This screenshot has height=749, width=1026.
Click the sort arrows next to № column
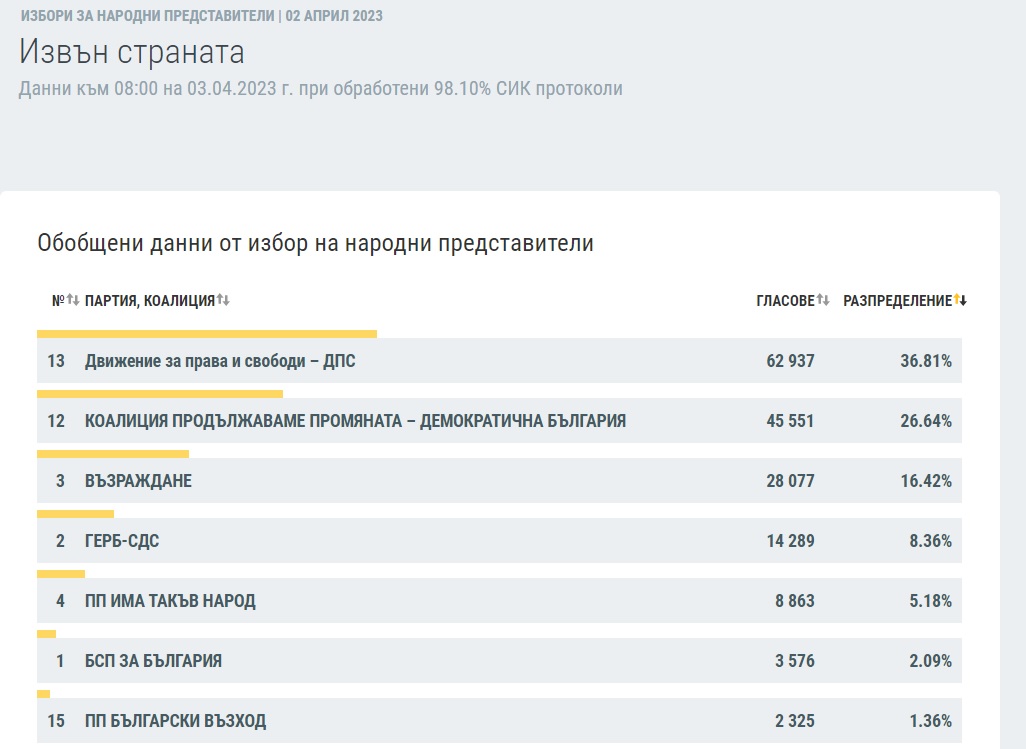click(x=72, y=300)
